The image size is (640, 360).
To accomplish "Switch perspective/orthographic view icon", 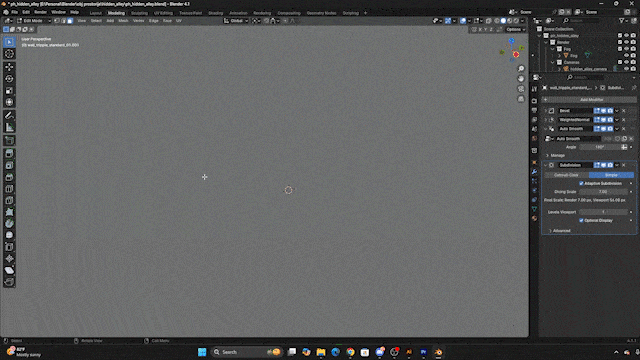I will tap(521, 99).
